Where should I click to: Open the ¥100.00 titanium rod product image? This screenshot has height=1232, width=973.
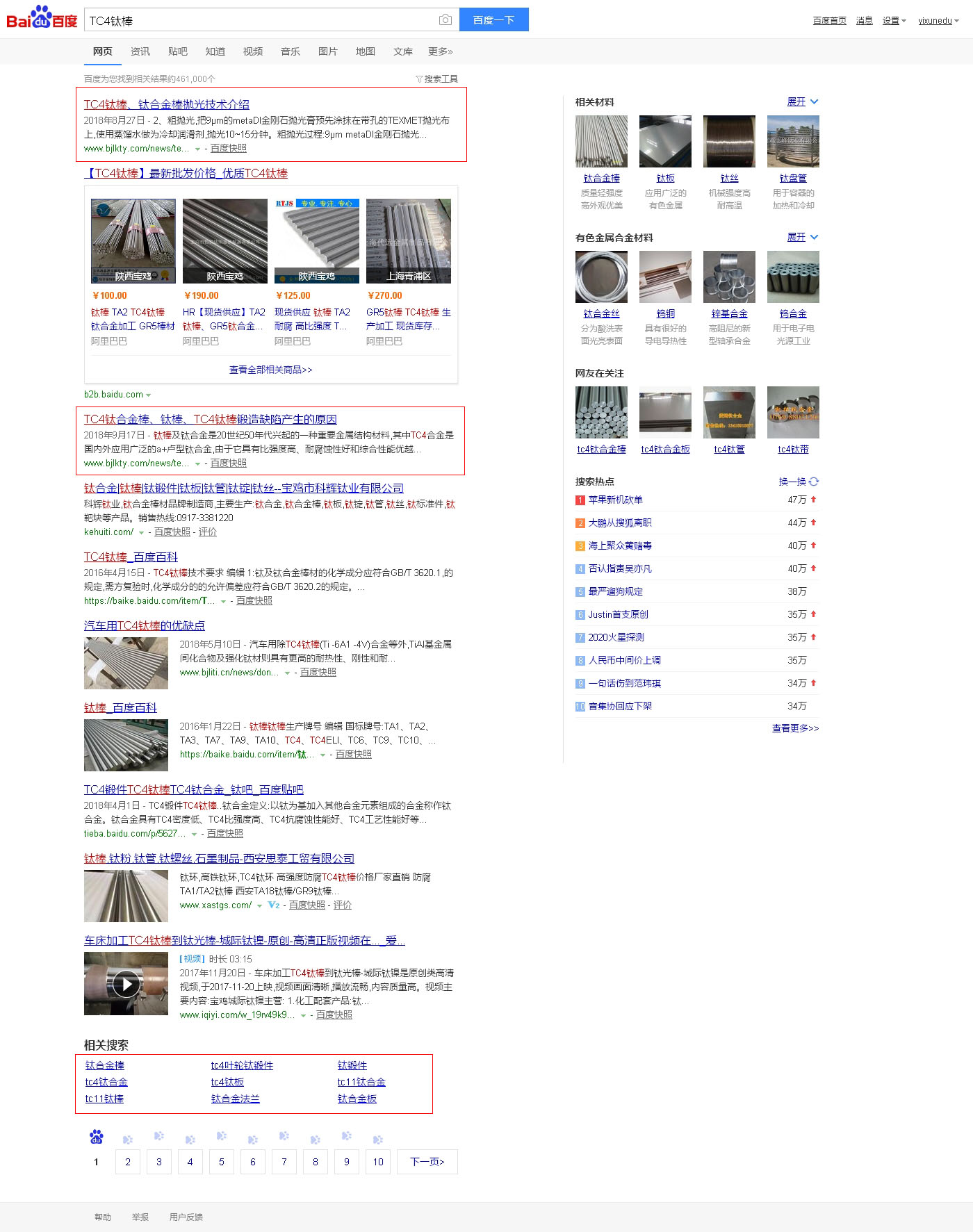(x=133, y=241)
